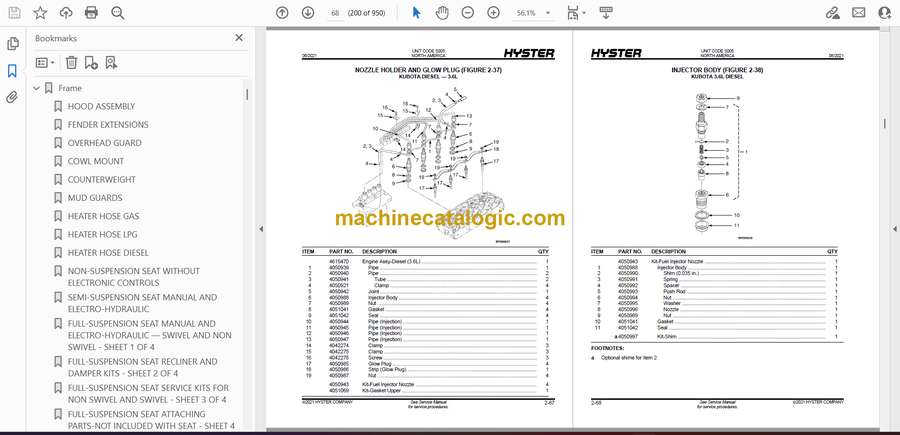Select COWL MOUNT bookmark
This screenshot has height=435, width=900.
(96, 161)
